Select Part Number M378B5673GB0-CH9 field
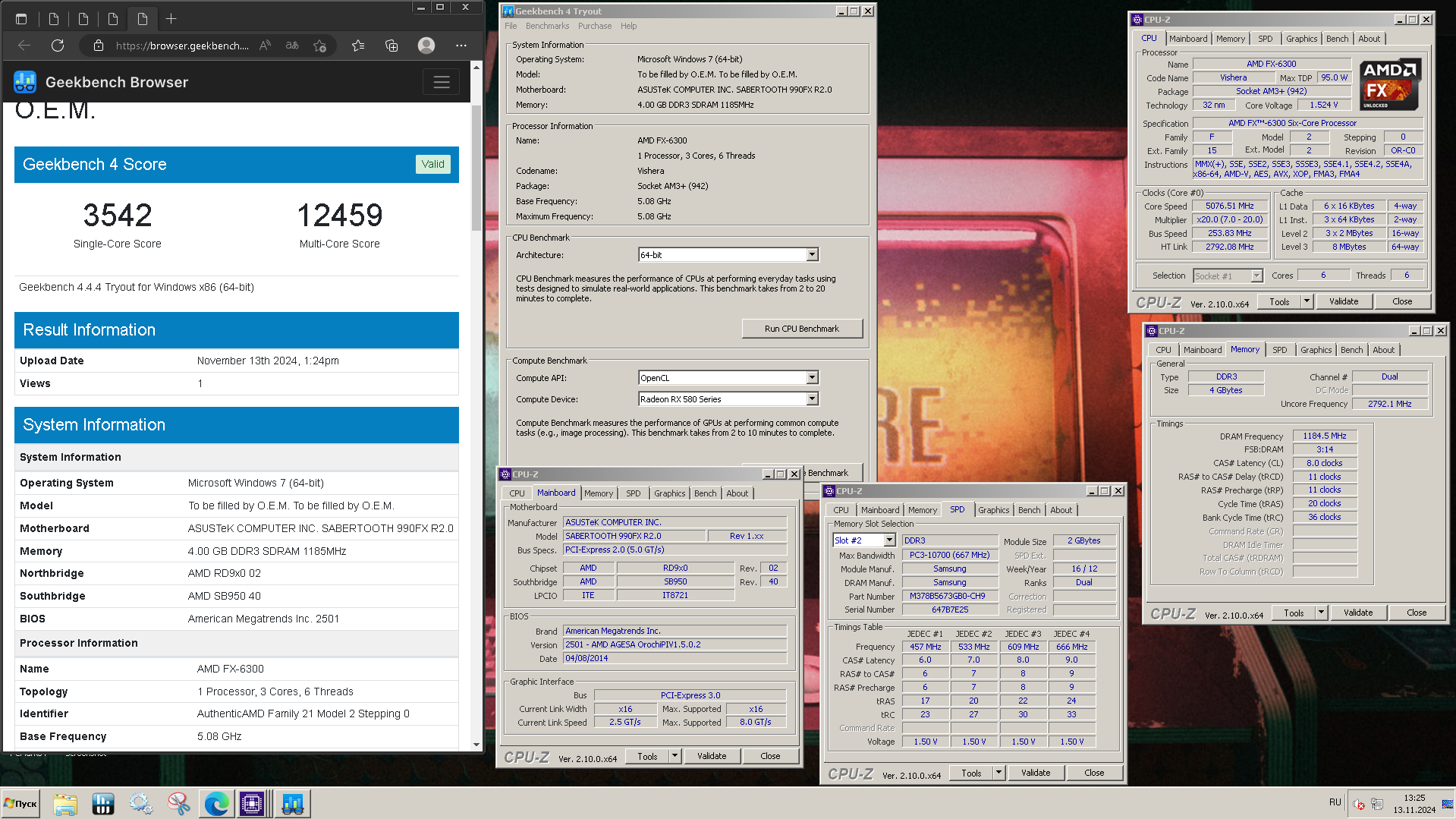1456x819 pixels. click(x=949, y=596)
